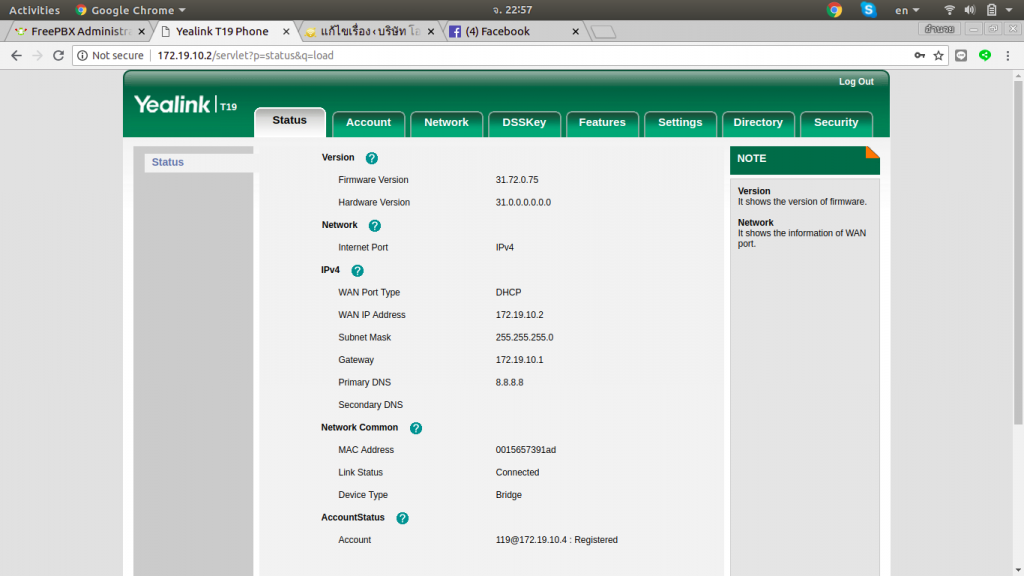1024x576 pixels.
Task: Close the Yealink T19 Phone tab
Action: tap(286, 31)
